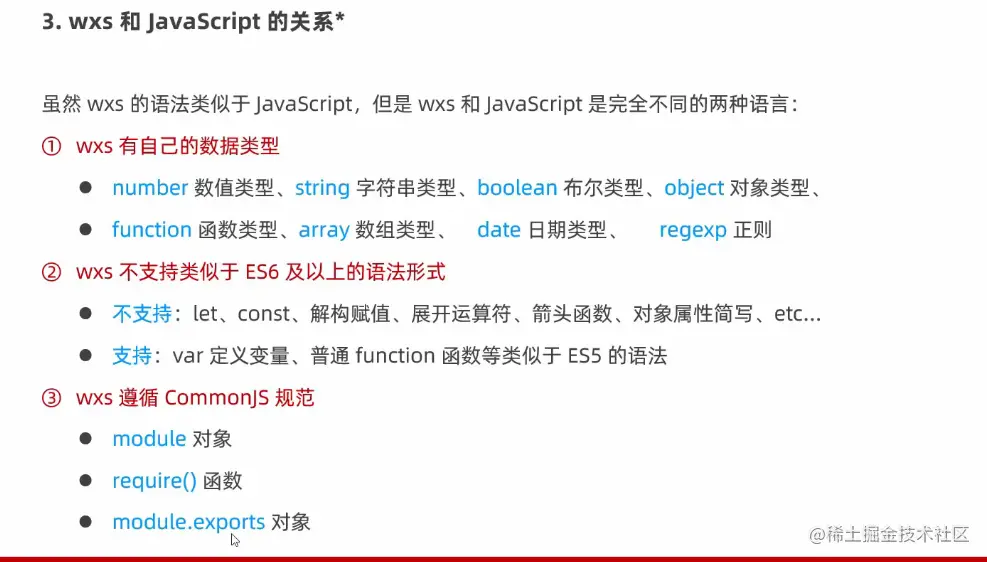987x562 pixels.
Task: Click the blue 'number' keyword
Action: (150, 188)
